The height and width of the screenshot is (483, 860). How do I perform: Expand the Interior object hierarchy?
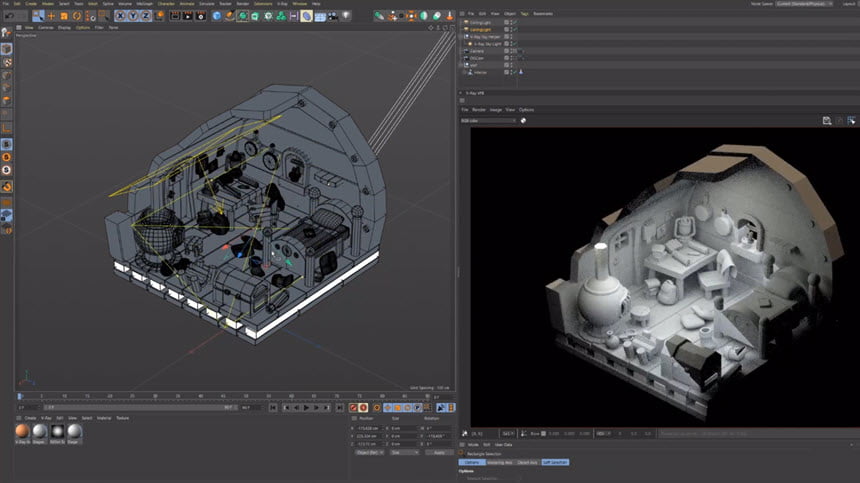(464, 72)
